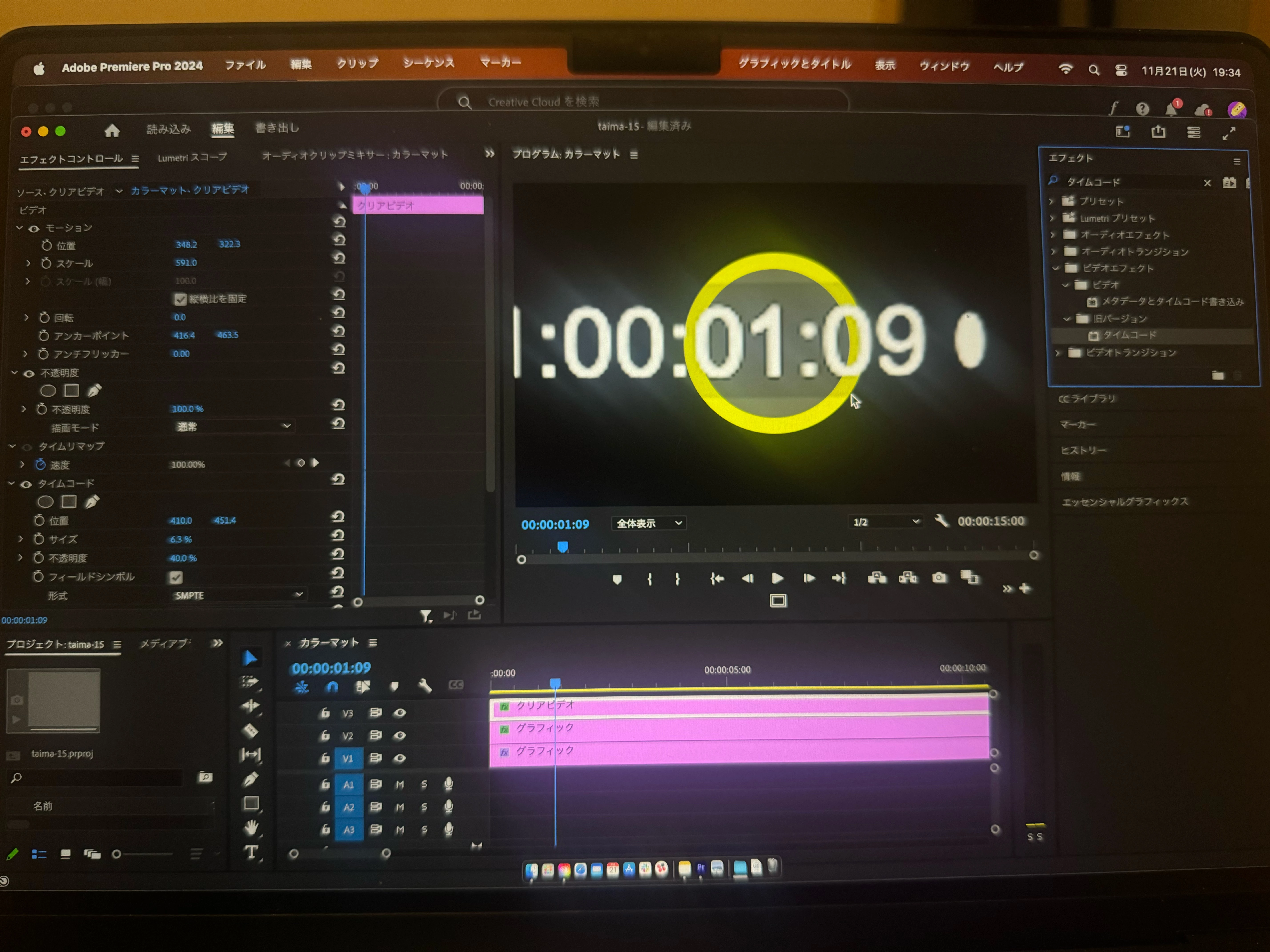Screen dimensions: 1270x952
Task: Click the project panel thumbnail zoom slider
Action: [117, 854]
